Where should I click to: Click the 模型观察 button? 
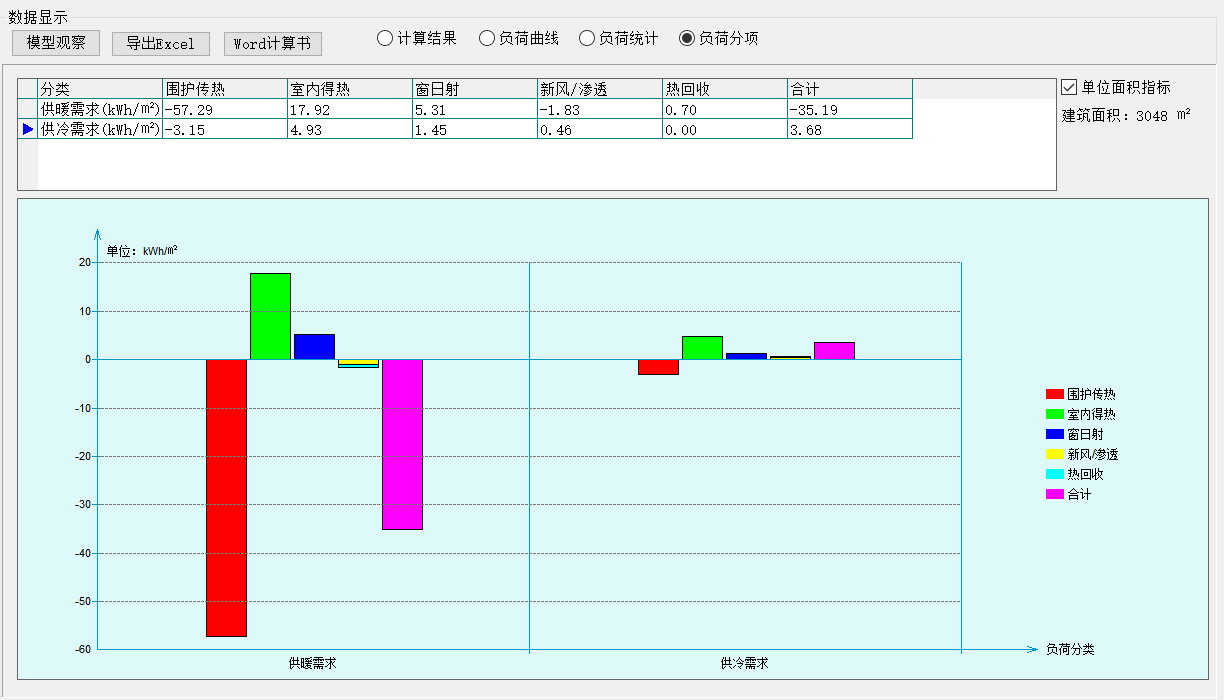click(56, 43)
